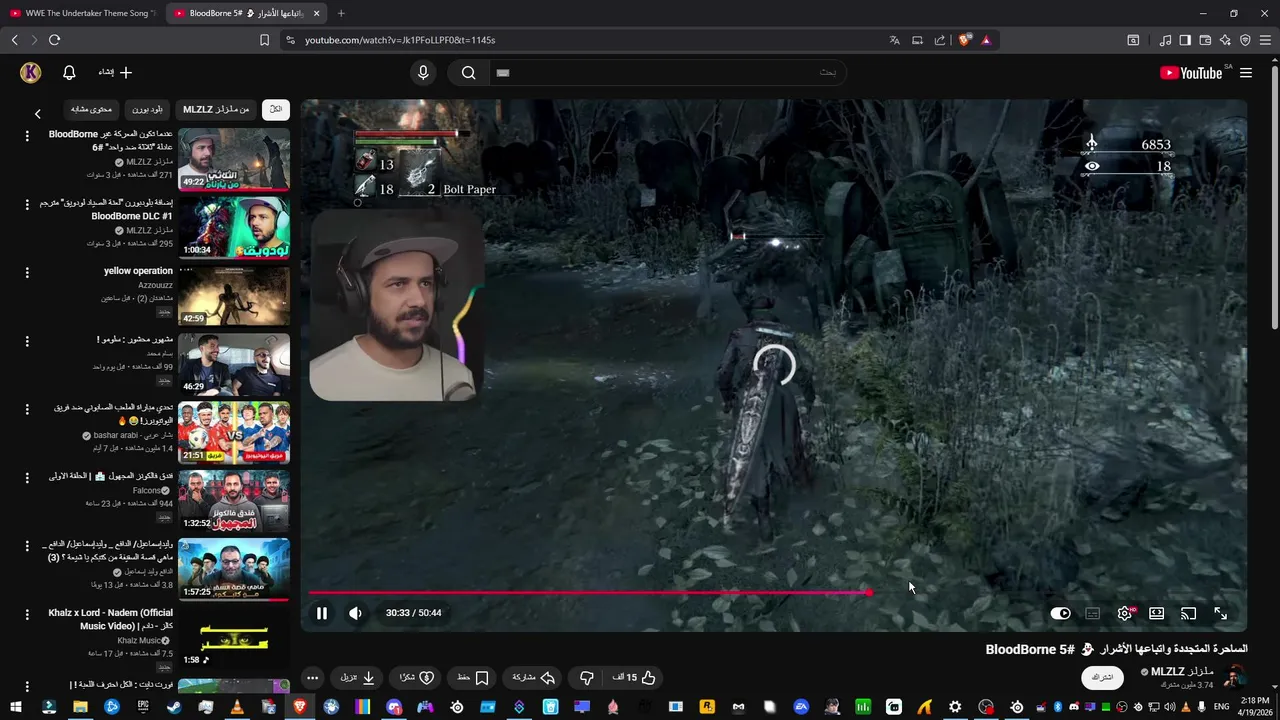Open options for Khalz x Lord suggestion
Image resolution: width=1280 pixels, height=720 pixels.
tap(27, 614)
